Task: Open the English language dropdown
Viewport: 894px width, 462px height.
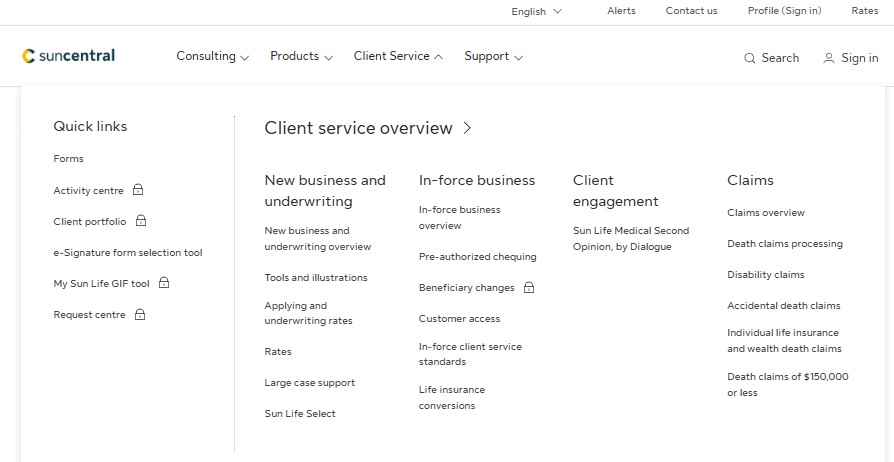Action: pos(536,11)
